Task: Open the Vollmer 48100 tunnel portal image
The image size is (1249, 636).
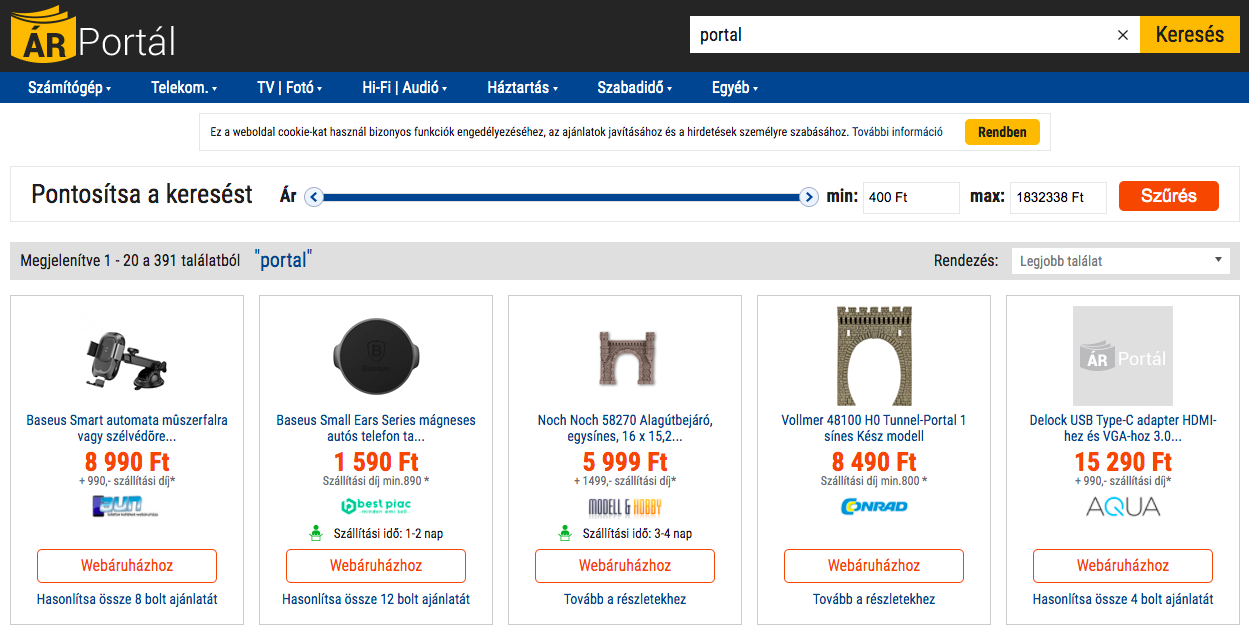Action: (874, 355)
